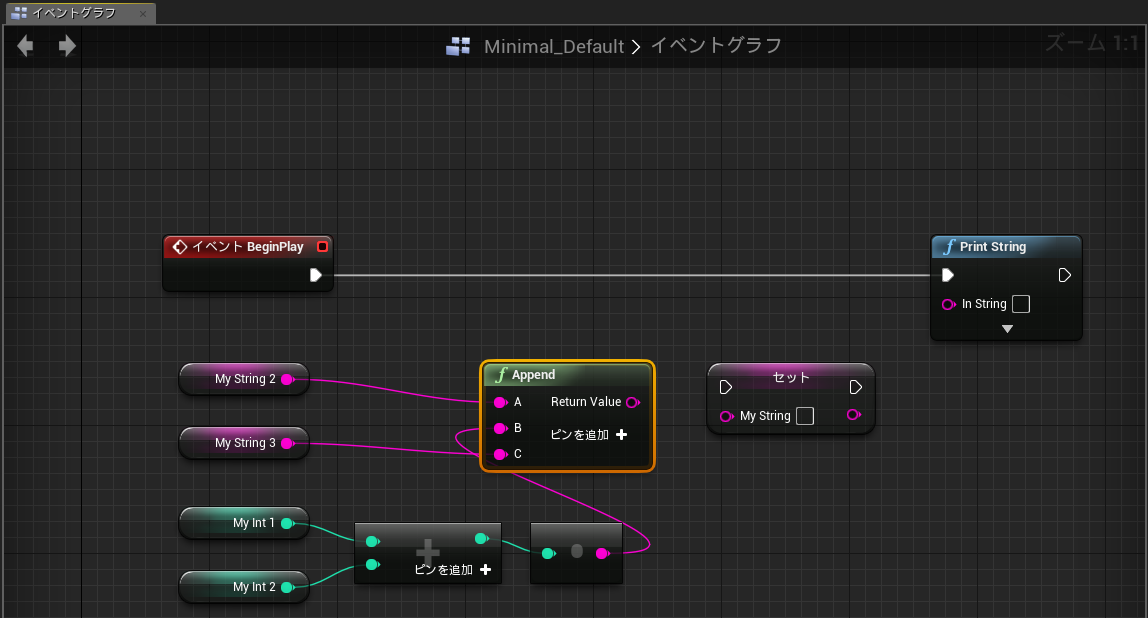
Task: Add a pin on the integer add node
Action: [452, 570]
